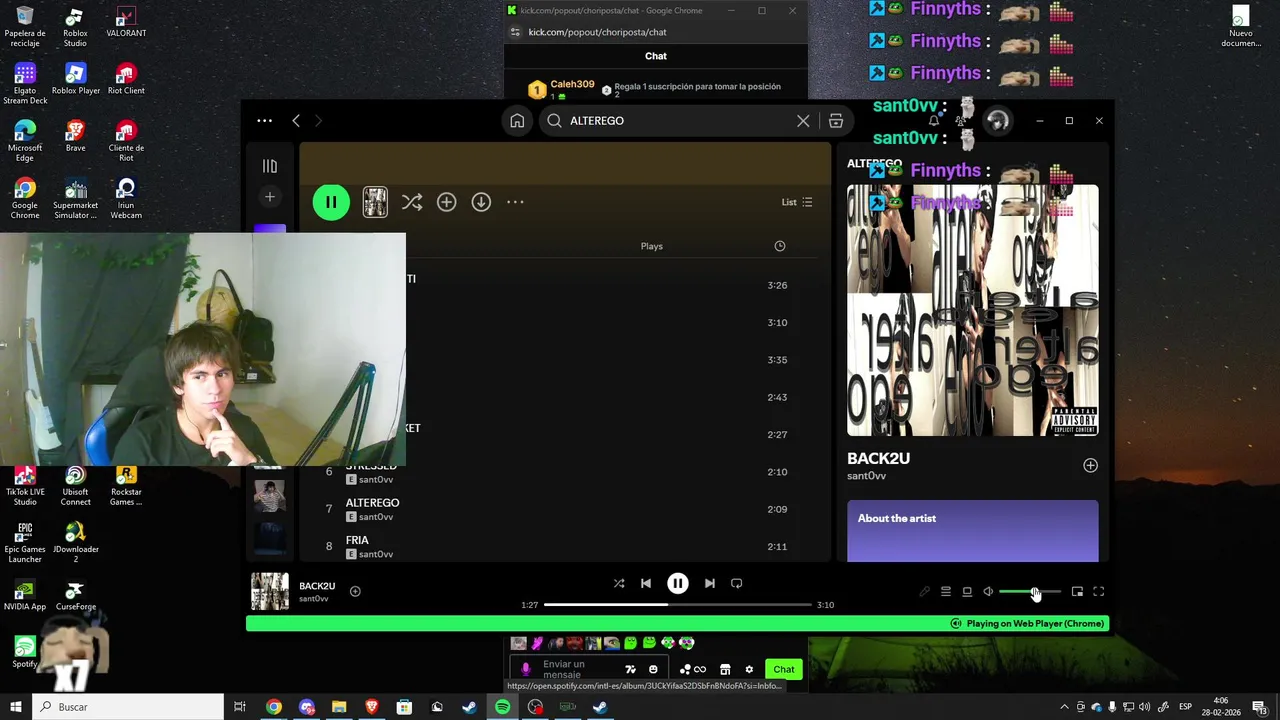Image resolution: width=1280 pixels, height=720 pixels.
Task: Enter Spotify full screen mode
Action: pos(1098,592)
